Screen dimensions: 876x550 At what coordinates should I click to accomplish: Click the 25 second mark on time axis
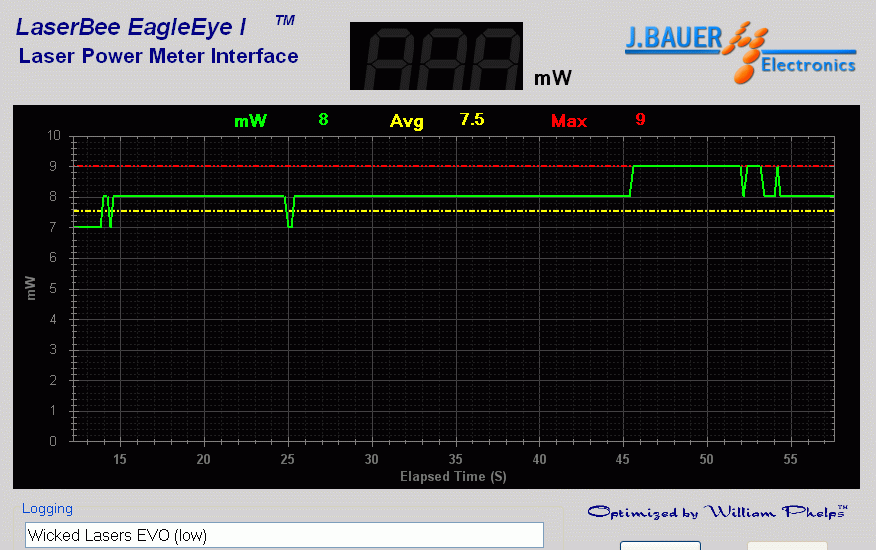[x=288, y=459]
